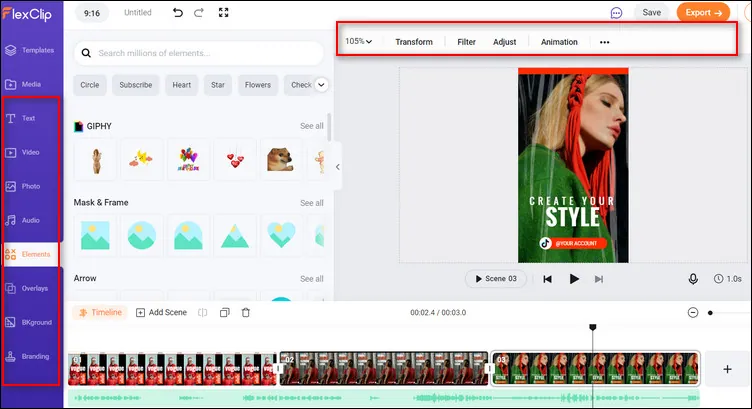The image size is (752, 409).
Task: Click the redo arrow icon
Action: 199,12
